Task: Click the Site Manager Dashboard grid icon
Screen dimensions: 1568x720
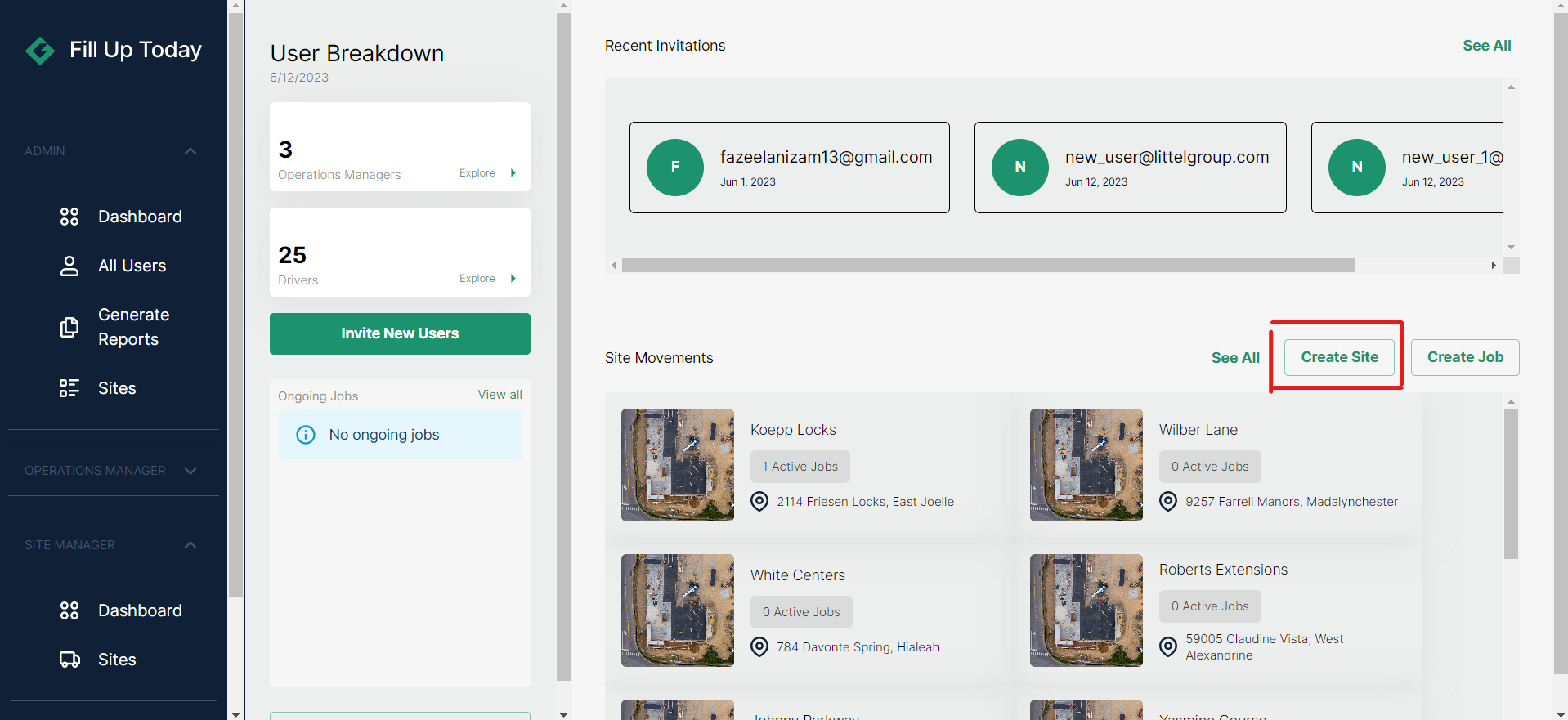Action: [x=69, y=610]
